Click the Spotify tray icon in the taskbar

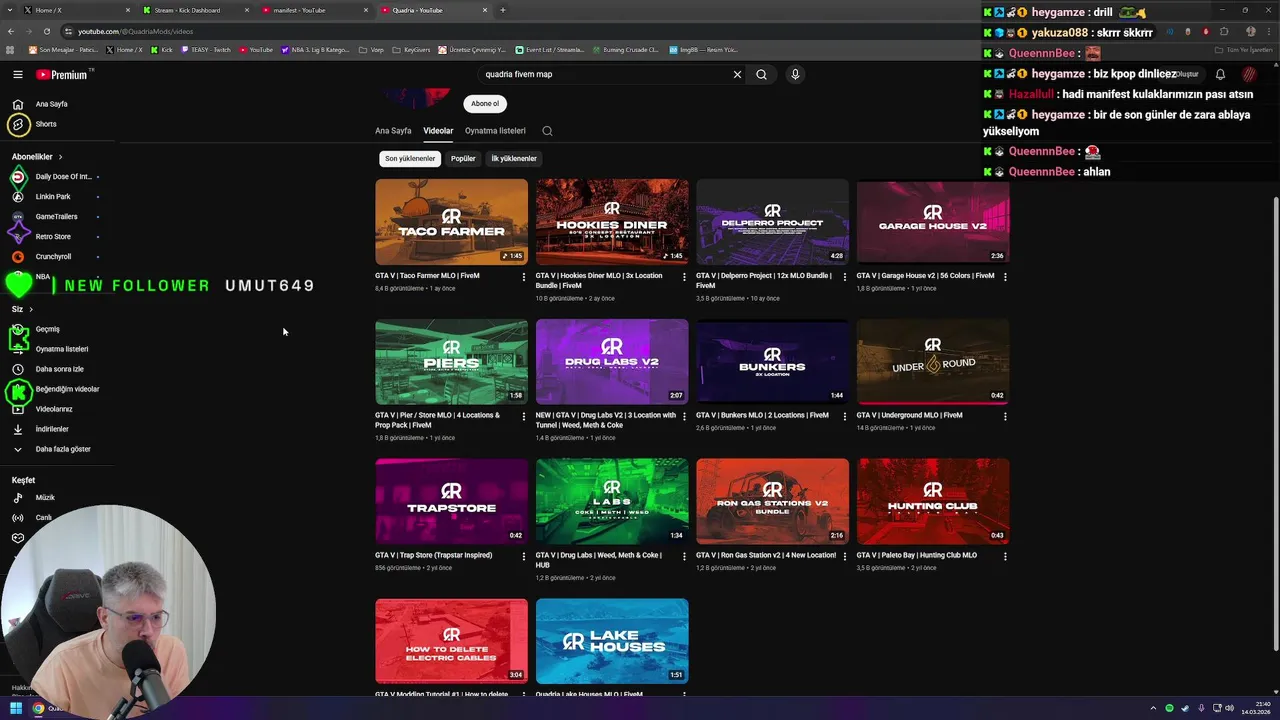[1169, 708]
